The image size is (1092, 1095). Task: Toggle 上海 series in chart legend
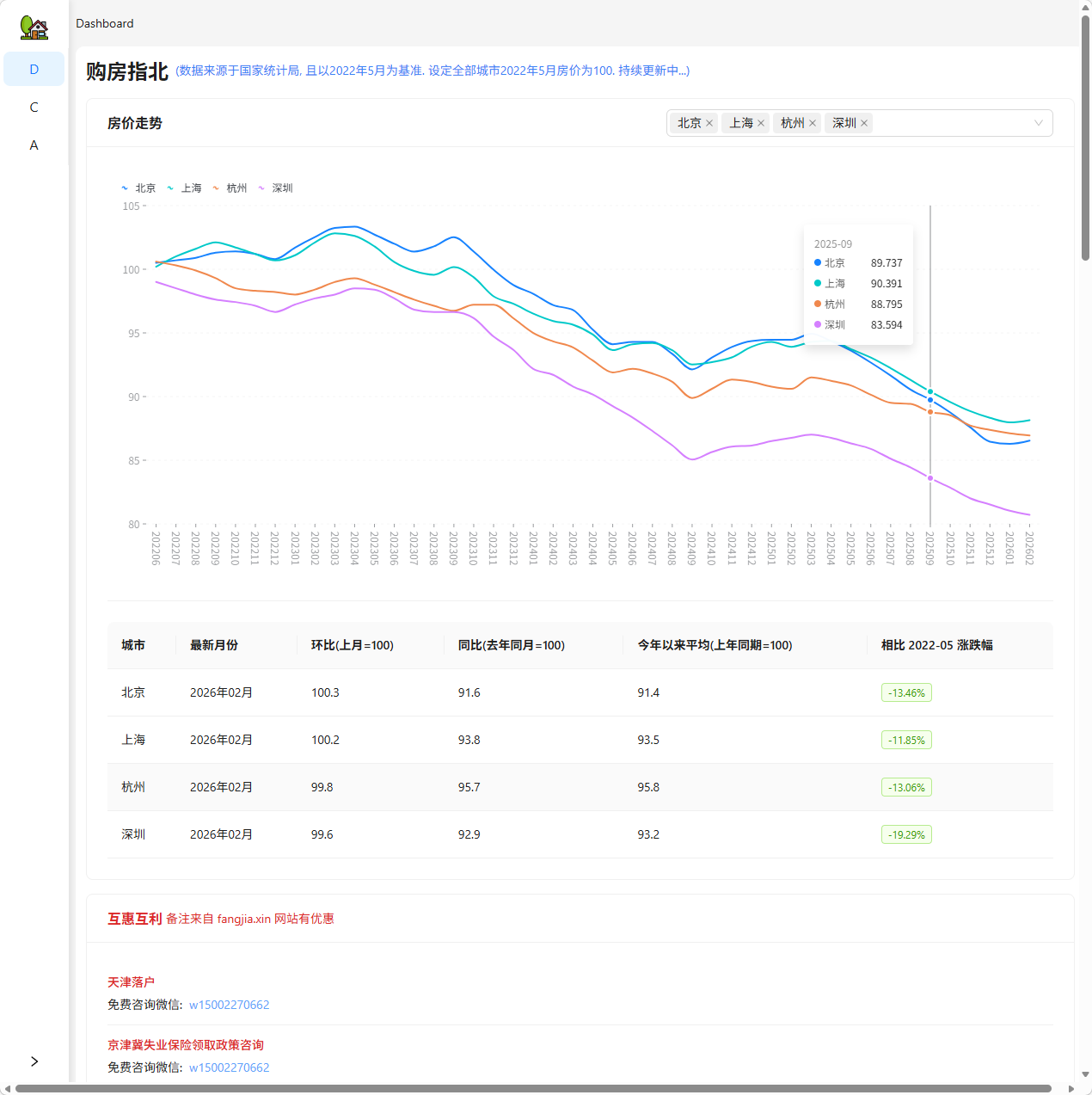tap(185, 188)
